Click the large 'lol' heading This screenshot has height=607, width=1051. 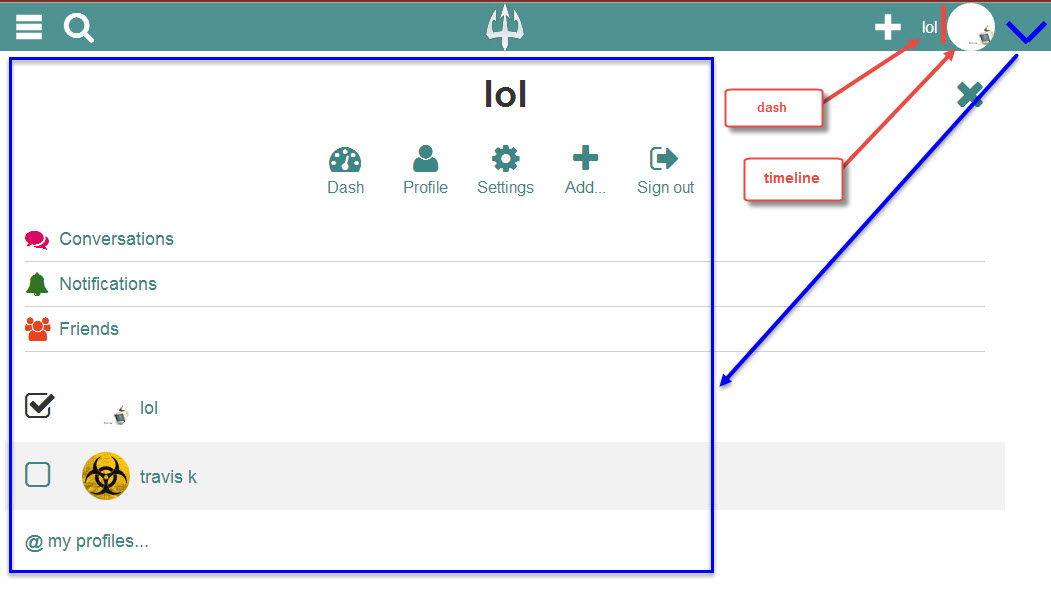pos(505,94)
